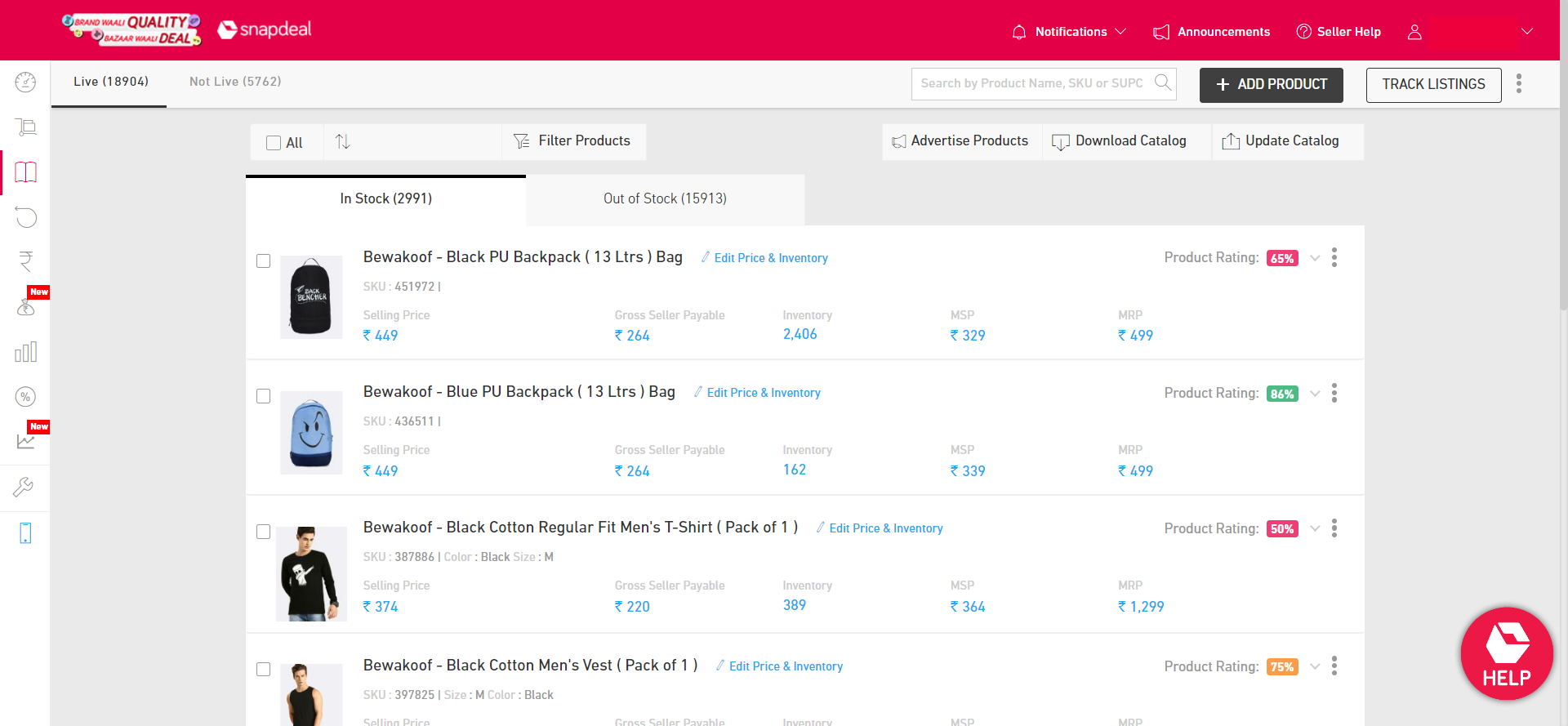The width and height of the screenshot is (1568, 726).
Task: Edit Price & Inventory for Black PU Backpack
Action: coord(764,258)
